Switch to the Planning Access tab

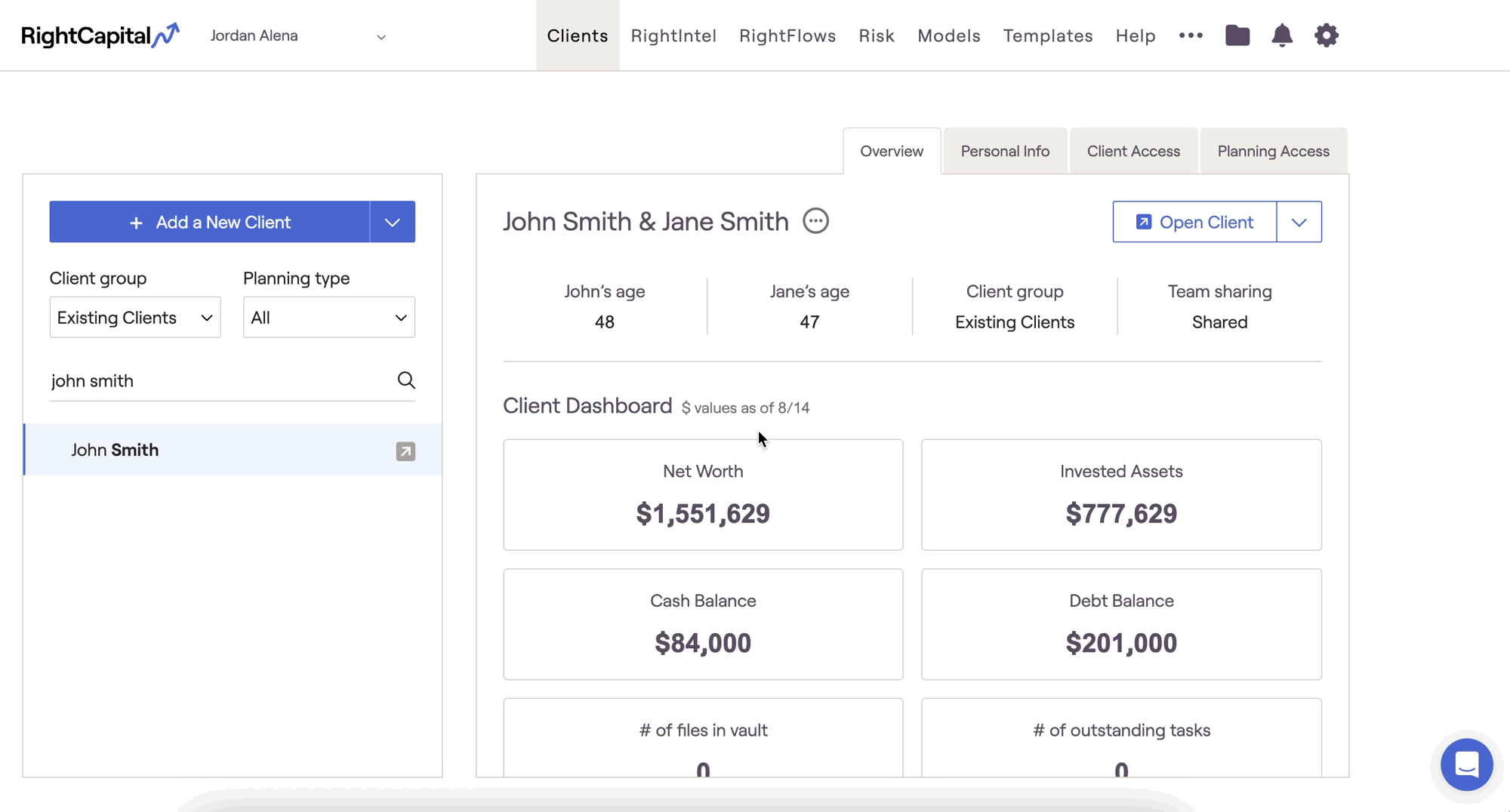[1273, 151]
